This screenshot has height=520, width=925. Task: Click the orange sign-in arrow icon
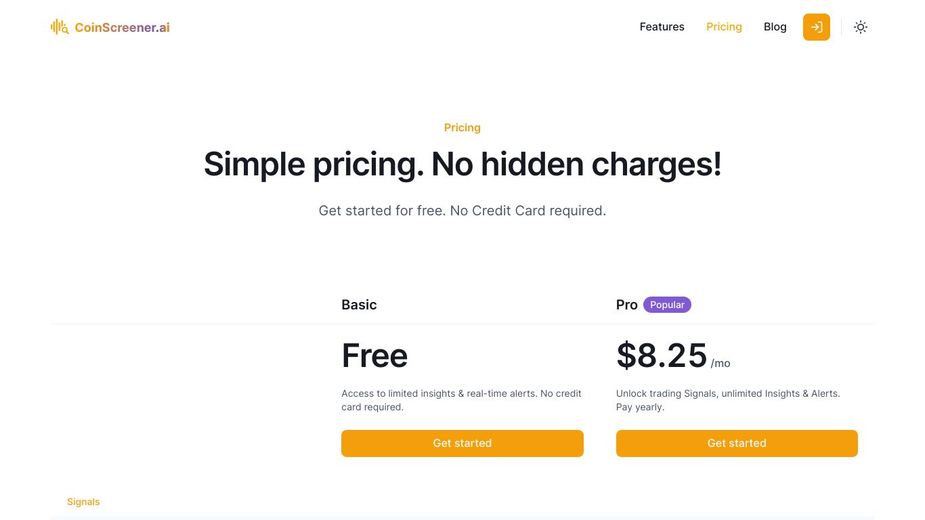[816, 27]
